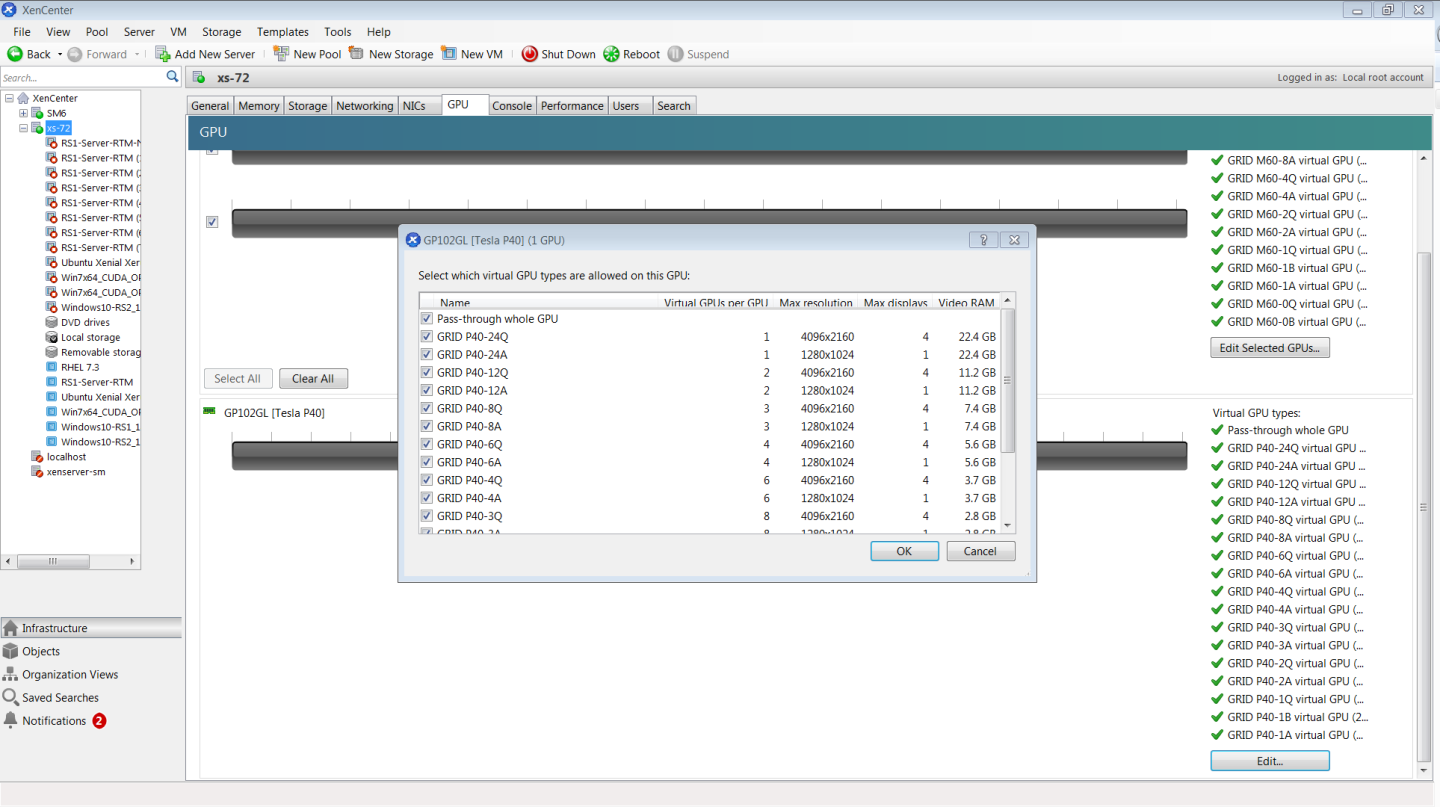Switch to the Performance tab
The image size is (1440, 807).
tap(572, 105)
